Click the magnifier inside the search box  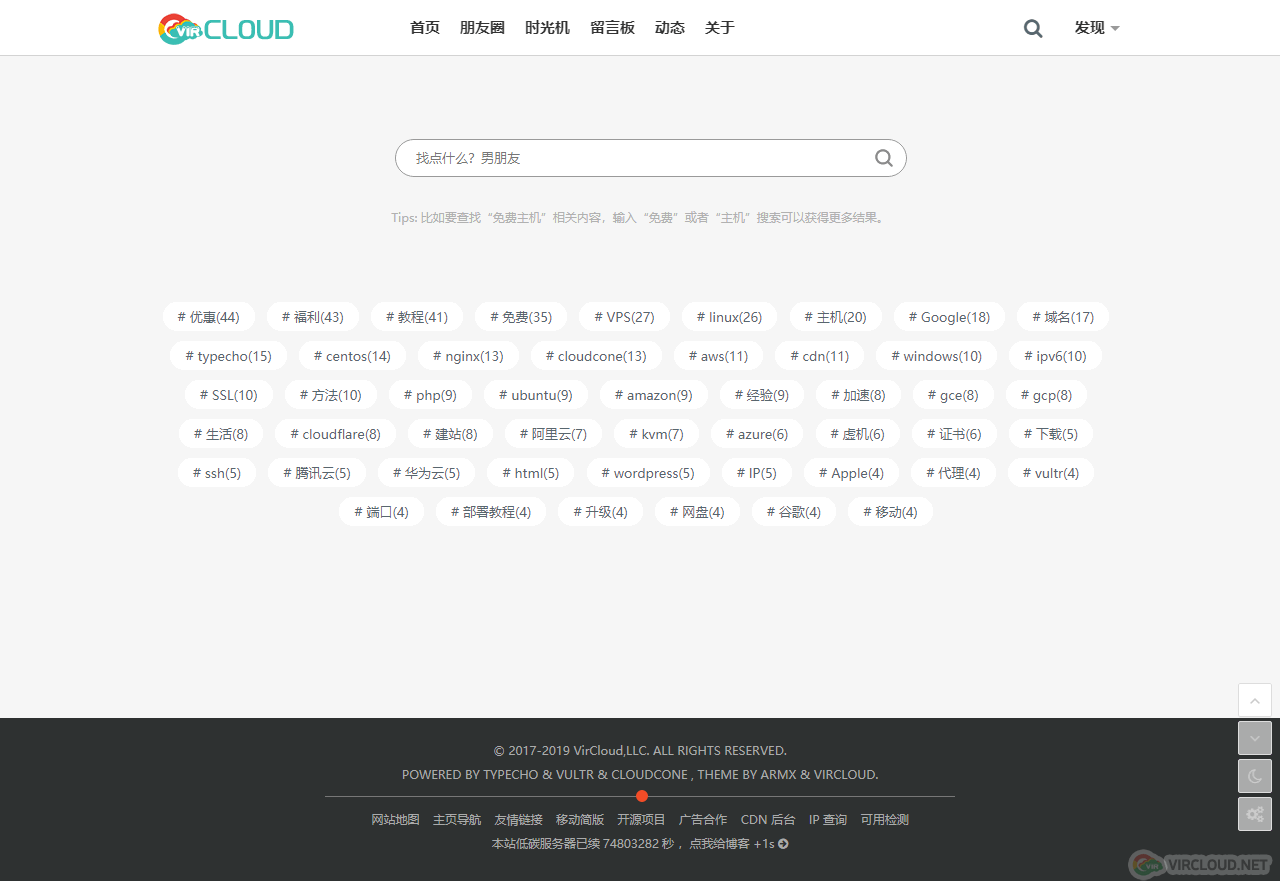point(883,158)
